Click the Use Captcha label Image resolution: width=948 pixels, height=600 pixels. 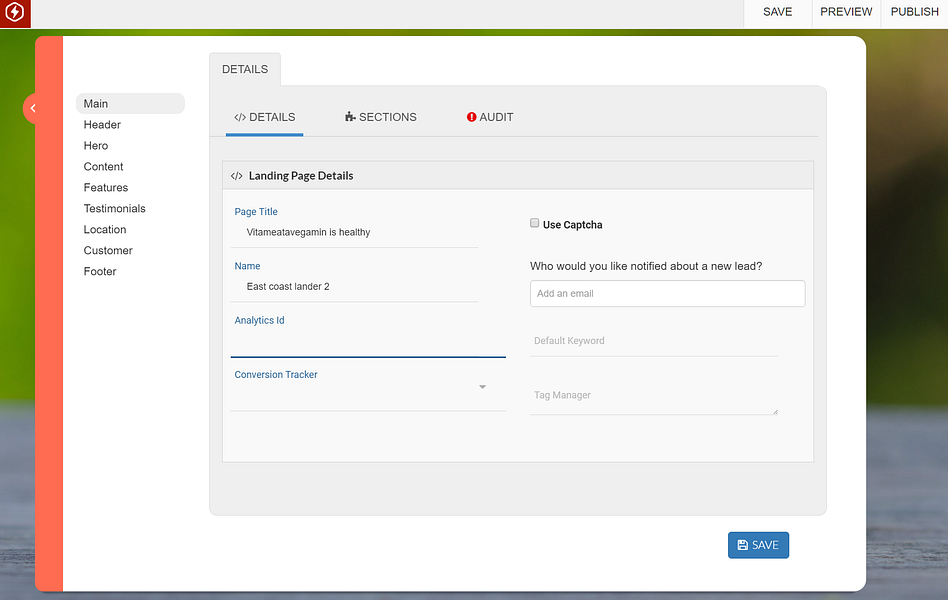573,225
